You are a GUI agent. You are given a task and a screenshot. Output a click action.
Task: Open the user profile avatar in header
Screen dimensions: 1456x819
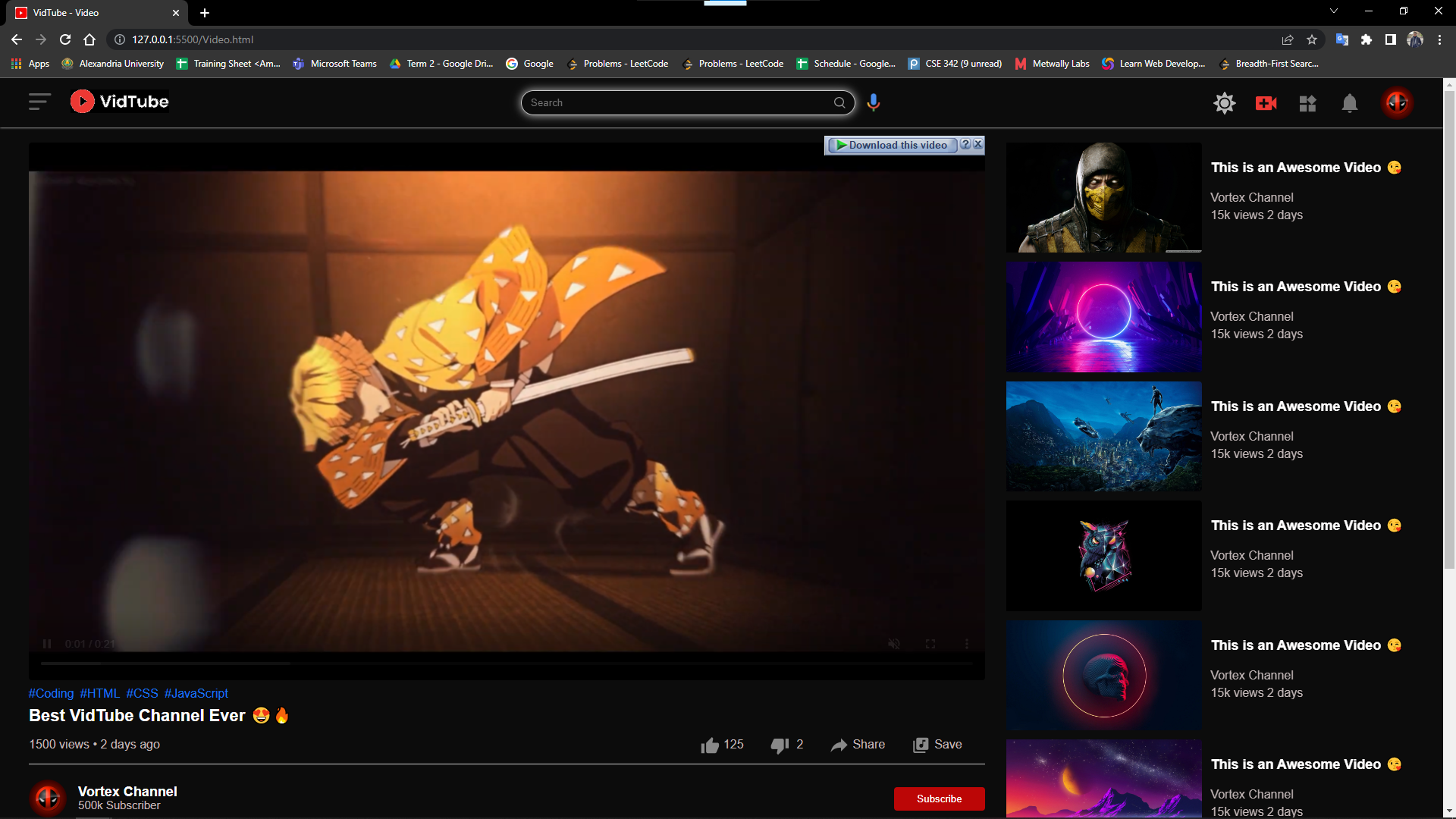point(1397,102)
